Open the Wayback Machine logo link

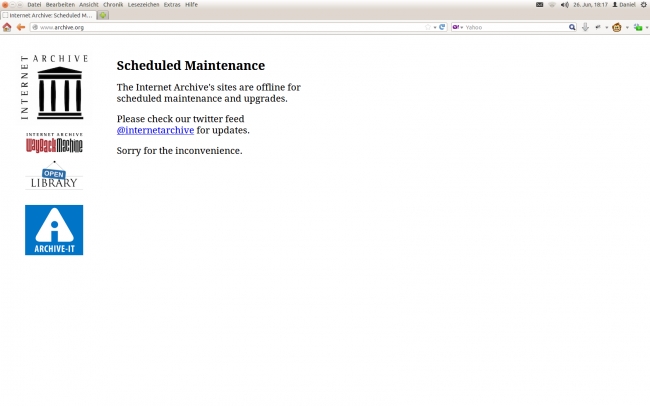[54, 143]
